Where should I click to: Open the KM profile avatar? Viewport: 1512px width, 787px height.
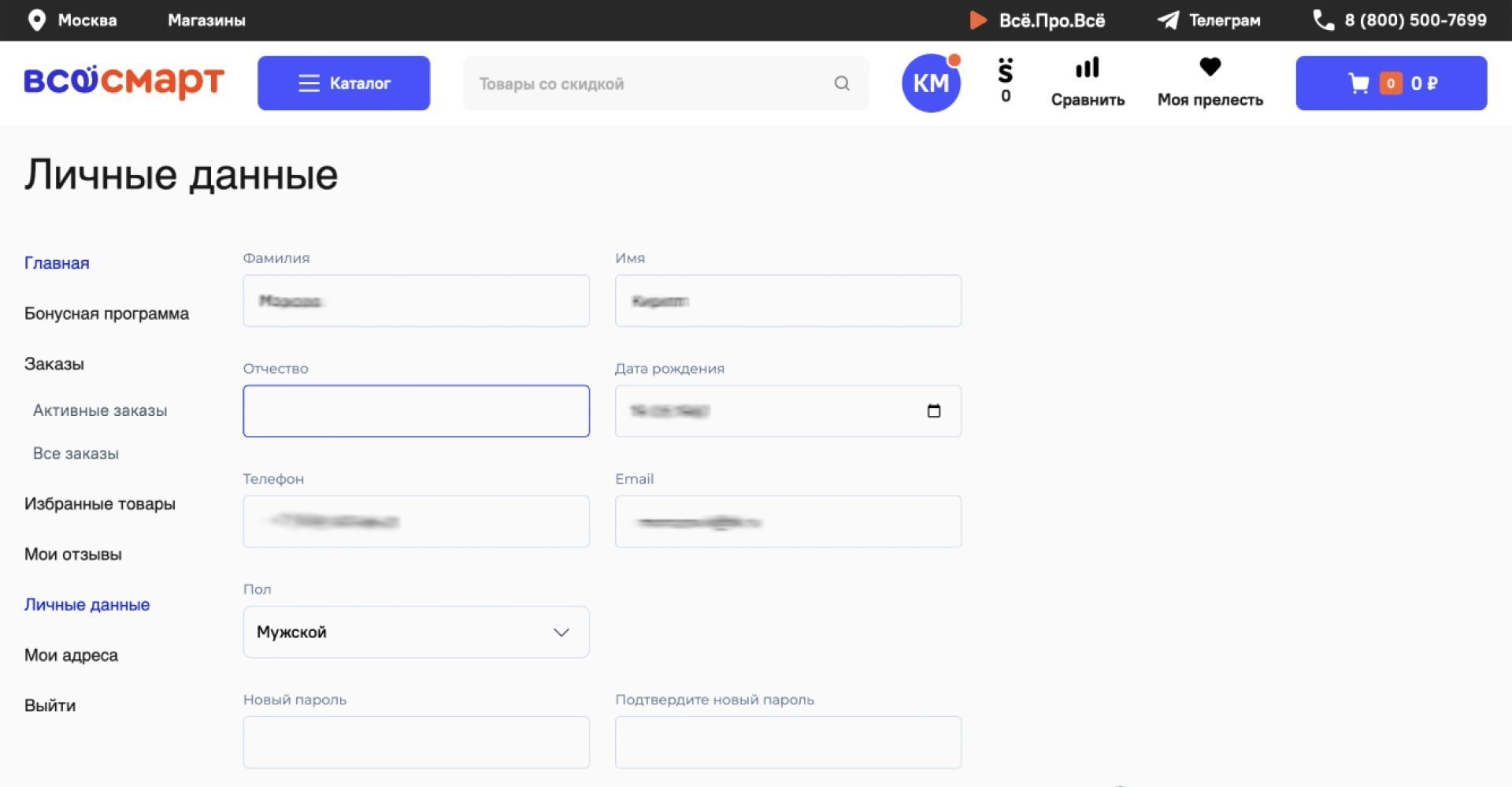click(x=931, y=84)
